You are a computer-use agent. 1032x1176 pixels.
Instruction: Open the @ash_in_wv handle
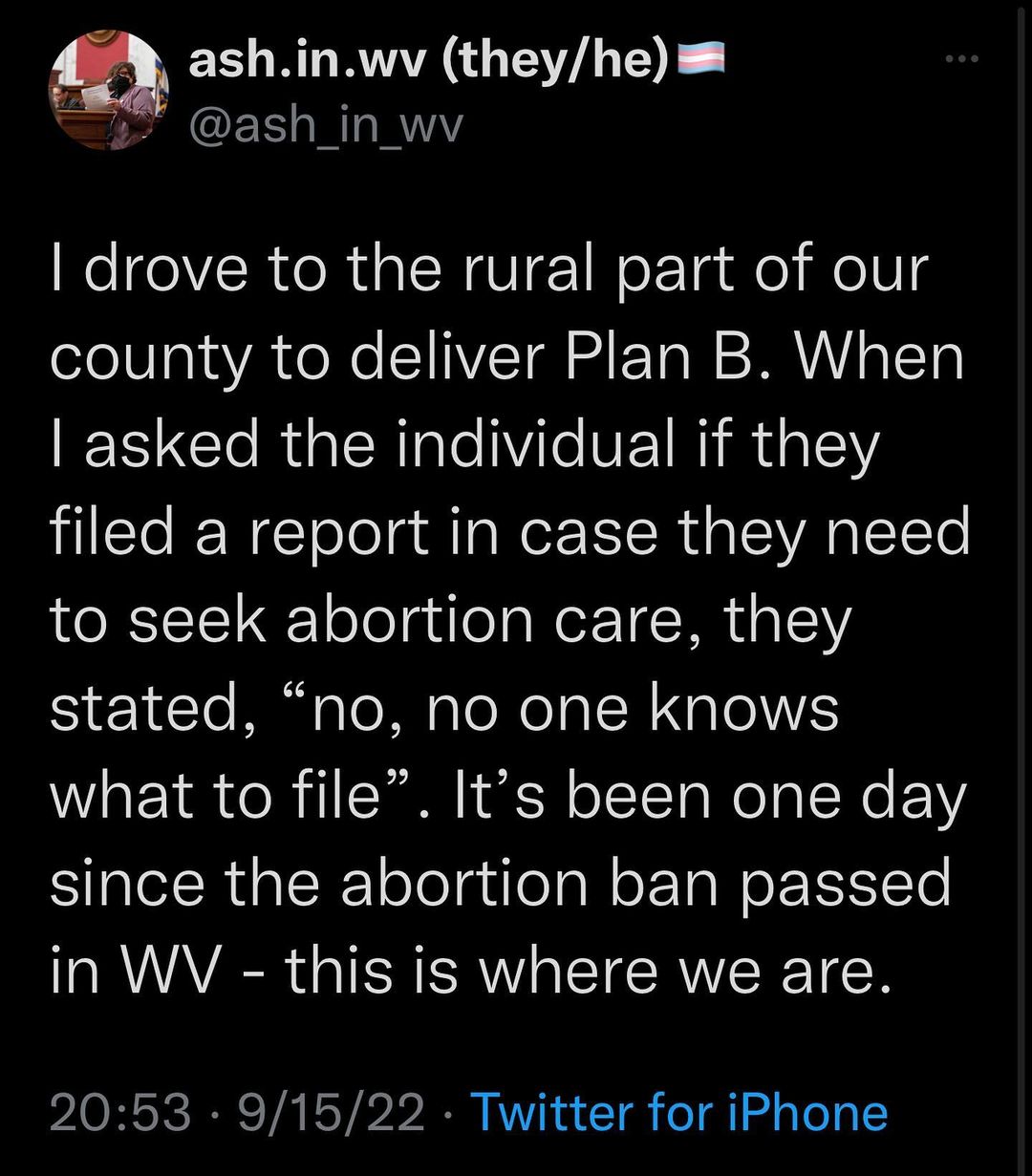coord(326,124)
